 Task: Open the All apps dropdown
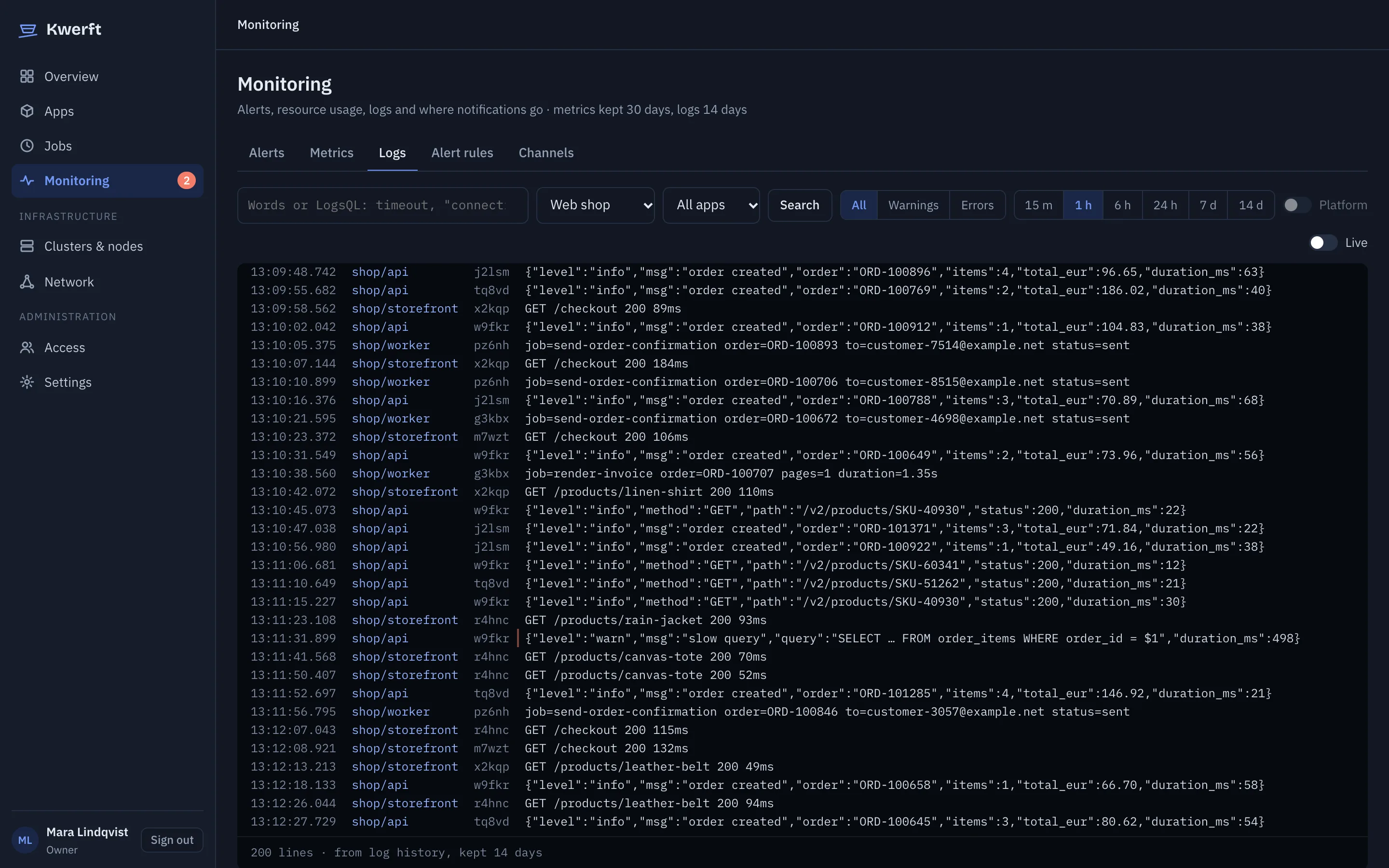710,205
